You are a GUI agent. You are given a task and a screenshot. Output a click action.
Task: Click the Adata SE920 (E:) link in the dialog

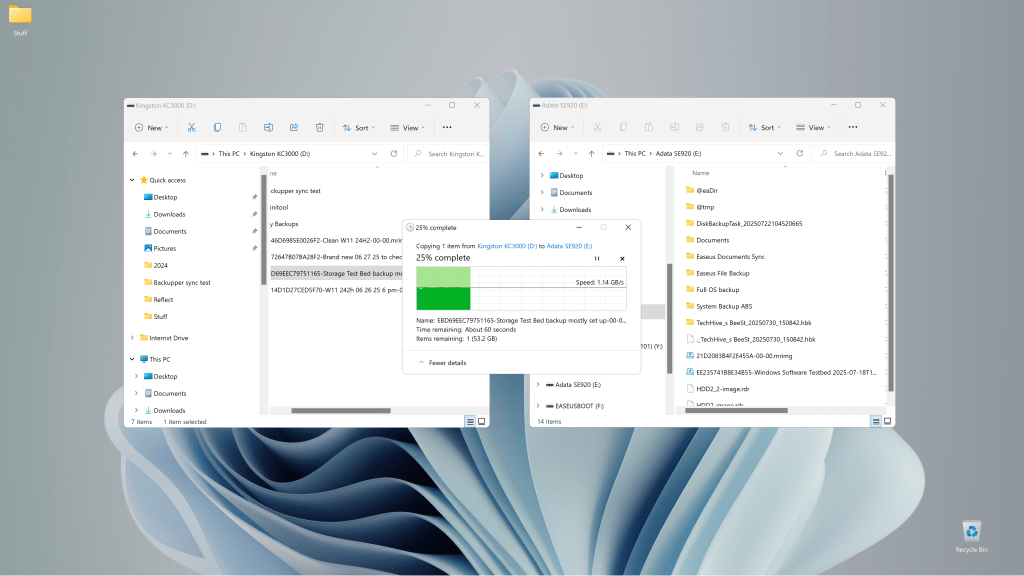tap(571, 246)
